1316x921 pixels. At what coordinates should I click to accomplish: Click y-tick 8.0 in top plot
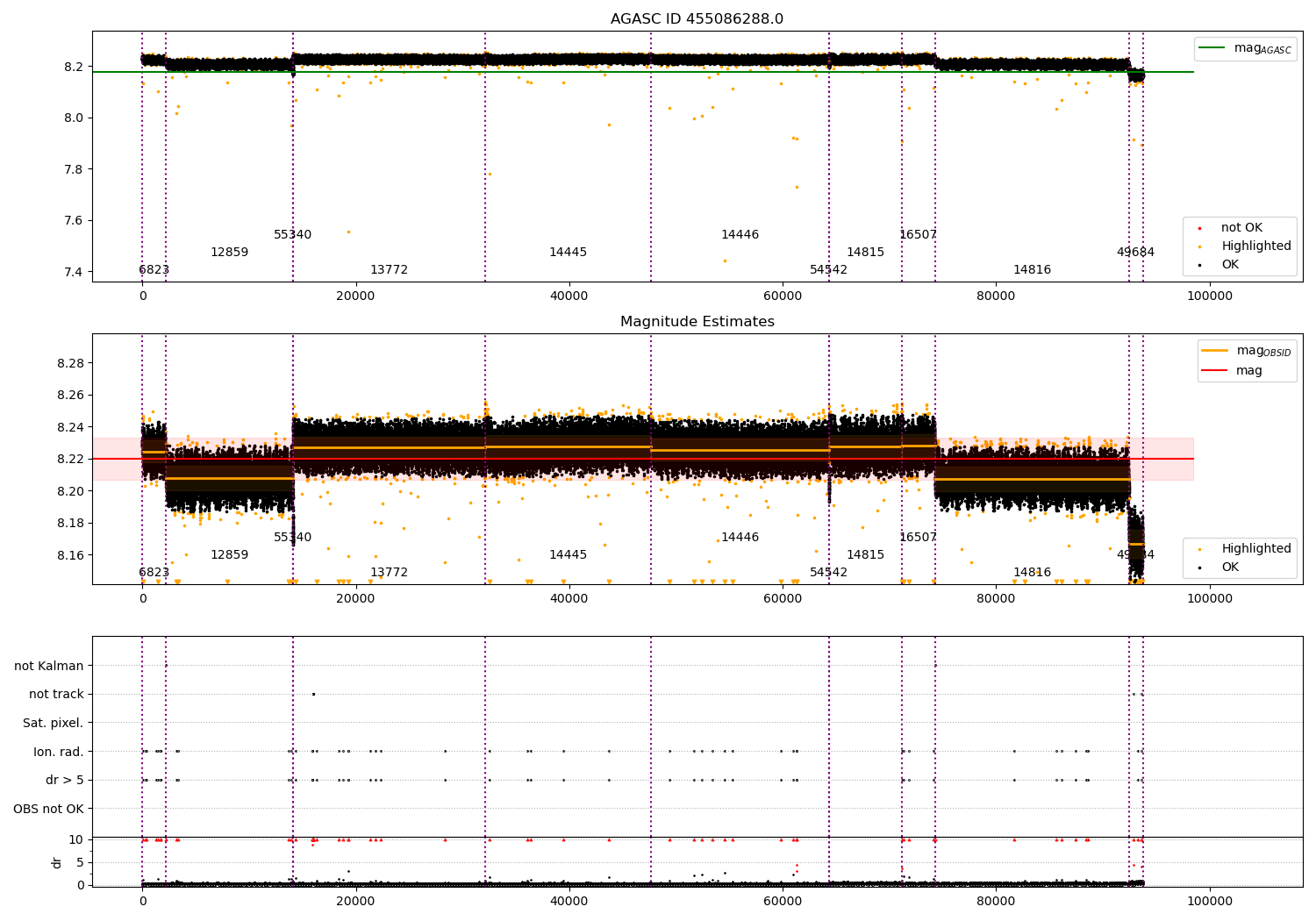coord(75,118)
